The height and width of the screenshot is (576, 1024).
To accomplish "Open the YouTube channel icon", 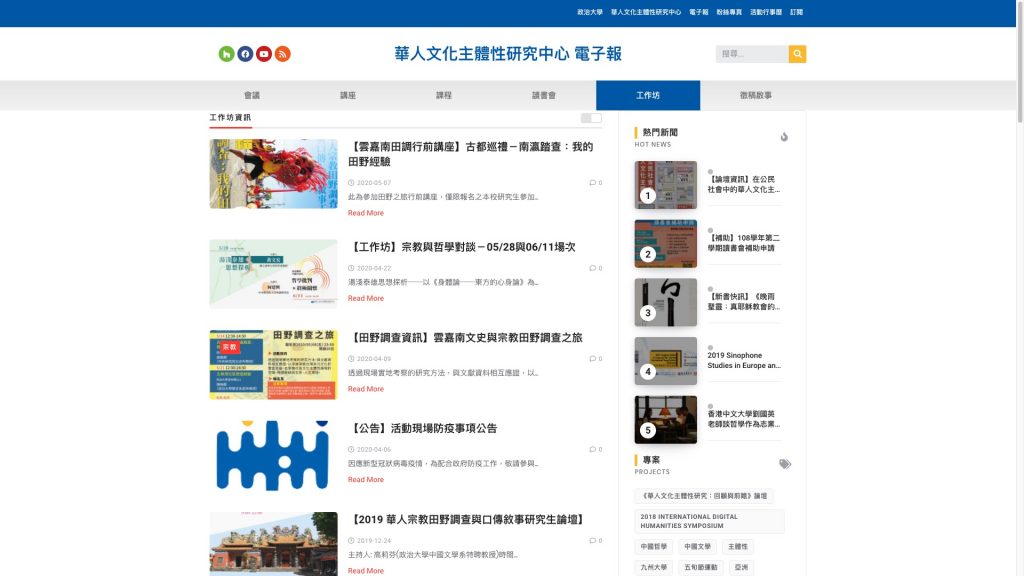I will (x=264, y=54).
